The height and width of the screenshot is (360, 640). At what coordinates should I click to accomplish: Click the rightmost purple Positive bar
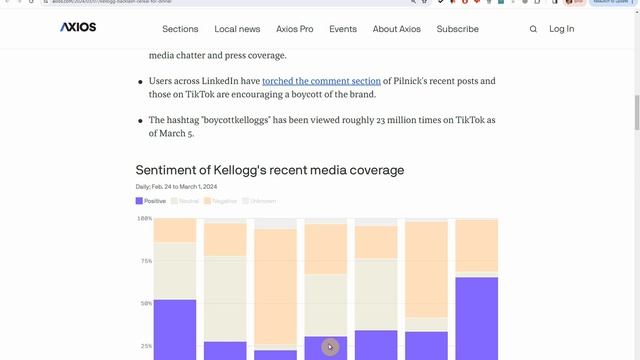477,318
